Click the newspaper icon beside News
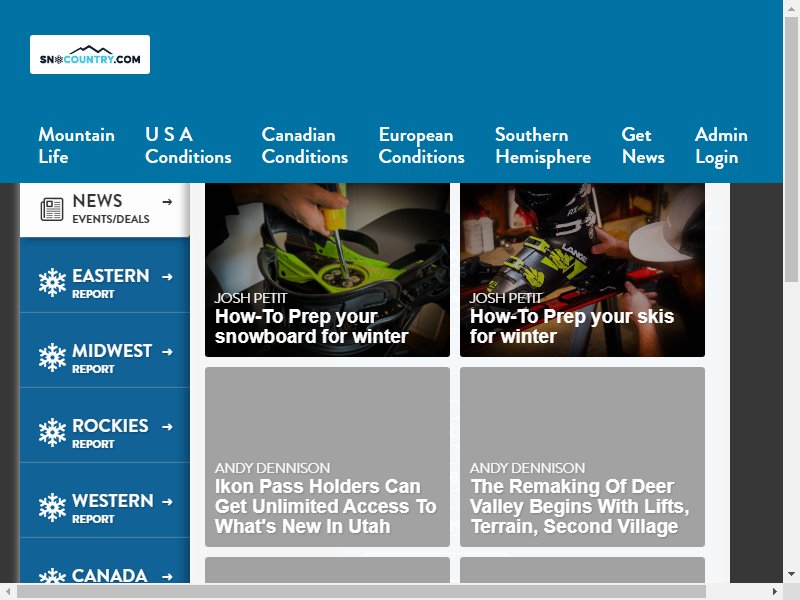 coord(52,209)
